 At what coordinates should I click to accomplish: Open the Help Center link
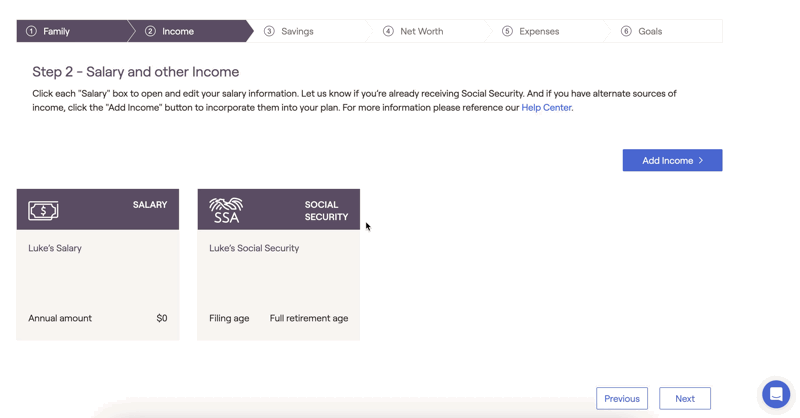coord(546,108)
